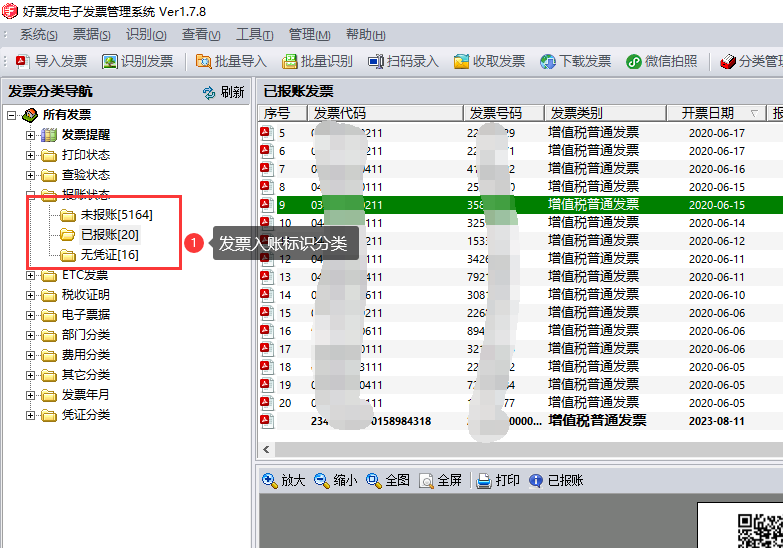The image size is (783, 548).
Task: Expand the 凭证分类 tree node
Action: [31, 415]
